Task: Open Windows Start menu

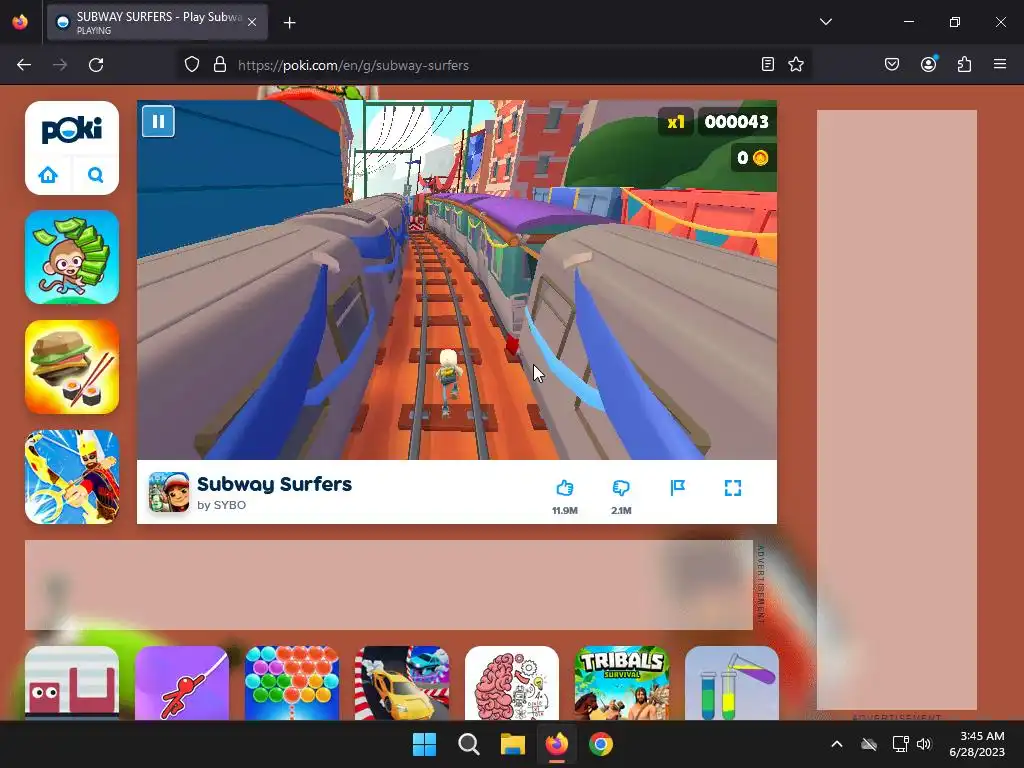Action: pyautogui.click(x=424, y=744)
